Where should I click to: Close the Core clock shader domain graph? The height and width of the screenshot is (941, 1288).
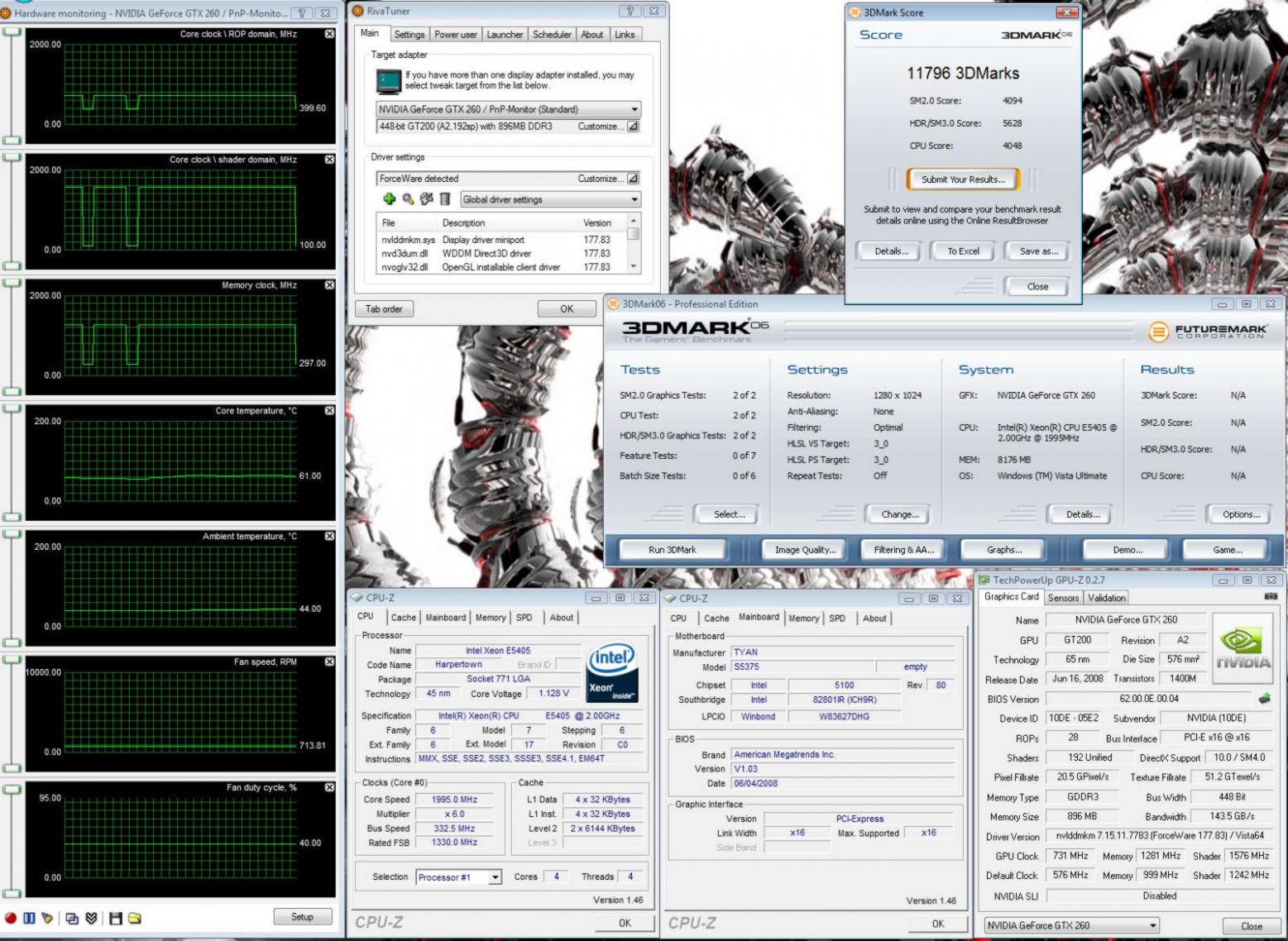click(329, 160)
